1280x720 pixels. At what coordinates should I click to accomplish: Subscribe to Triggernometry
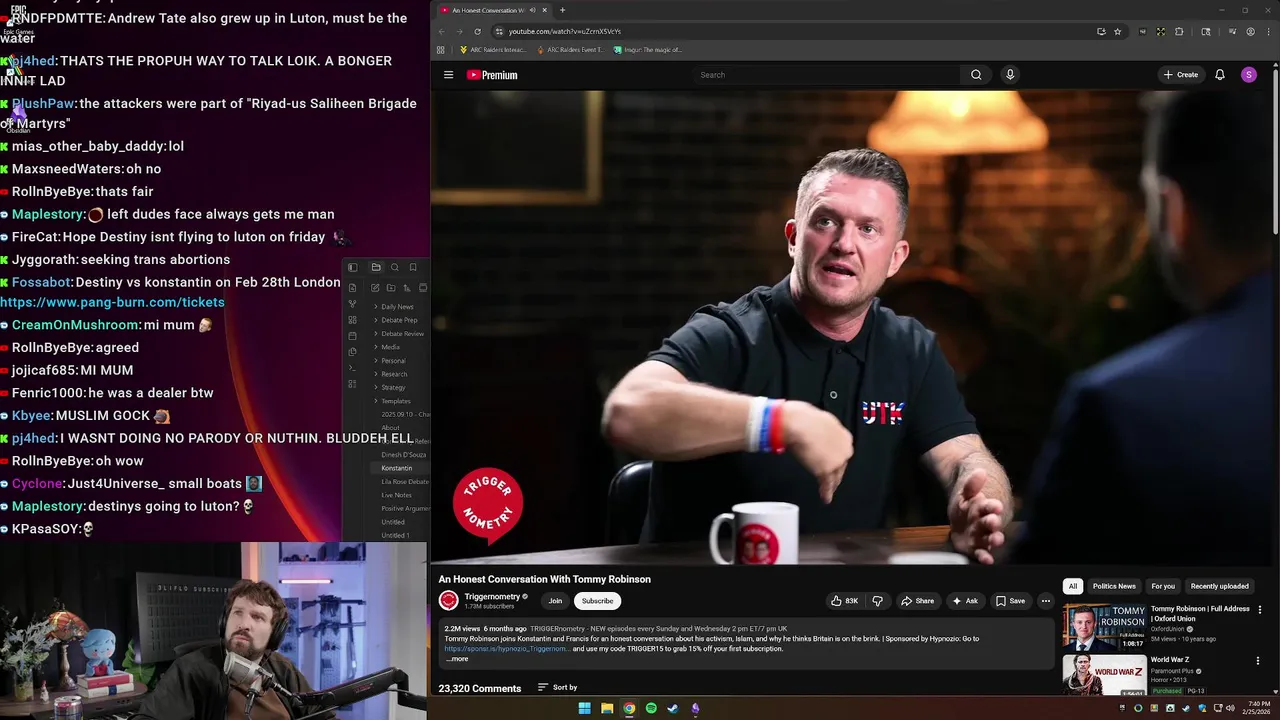coord(597,601)
